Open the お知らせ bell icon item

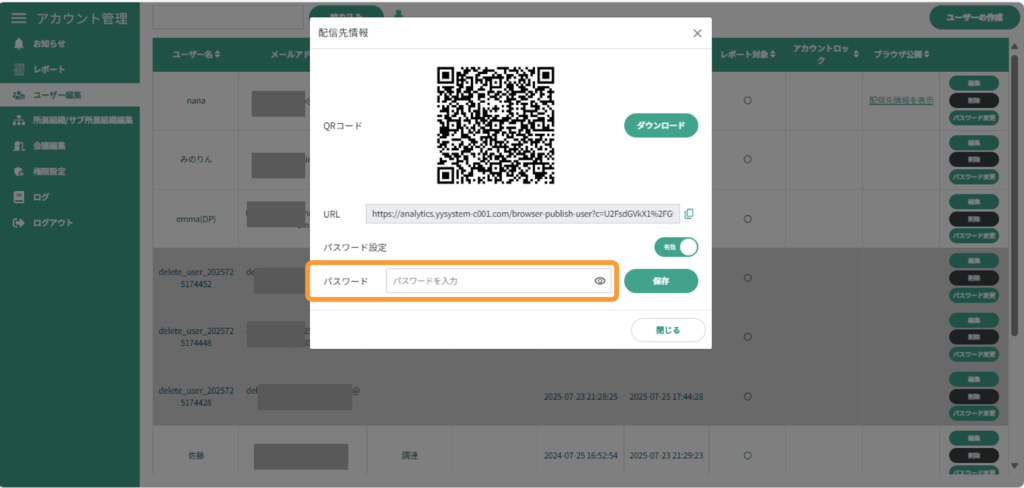pyautogui.click(x=18, y=44)
